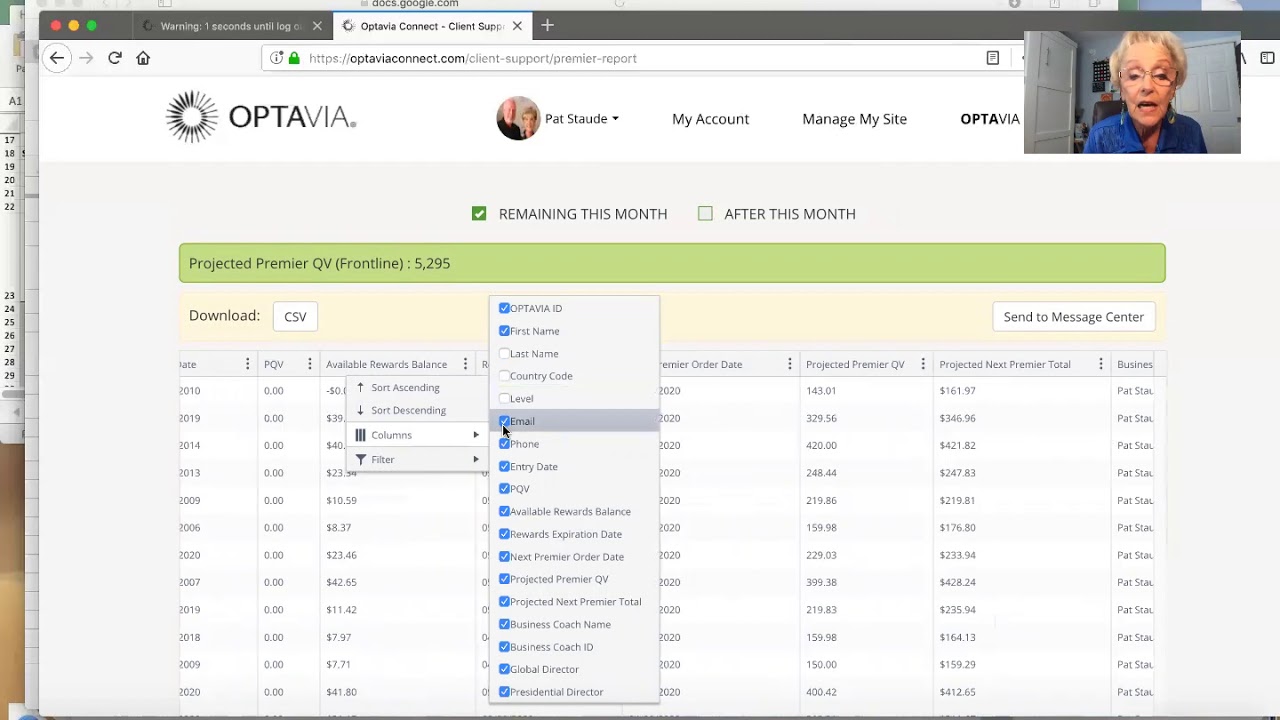Open the PQV column menu dots
Screen dimensions: 1280x720
point(309,364)
